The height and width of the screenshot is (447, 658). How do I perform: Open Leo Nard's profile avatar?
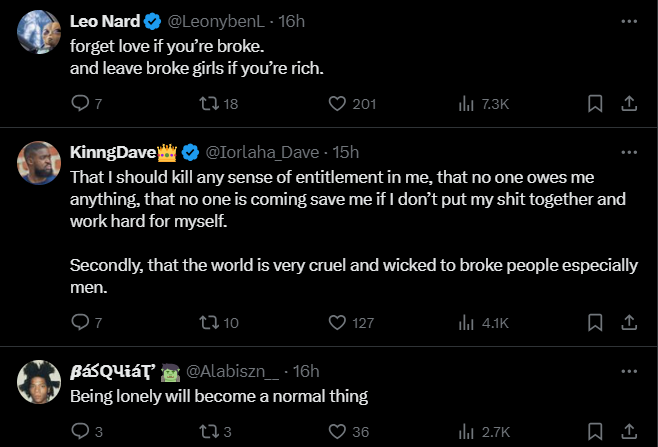click(x=37, y=32)
